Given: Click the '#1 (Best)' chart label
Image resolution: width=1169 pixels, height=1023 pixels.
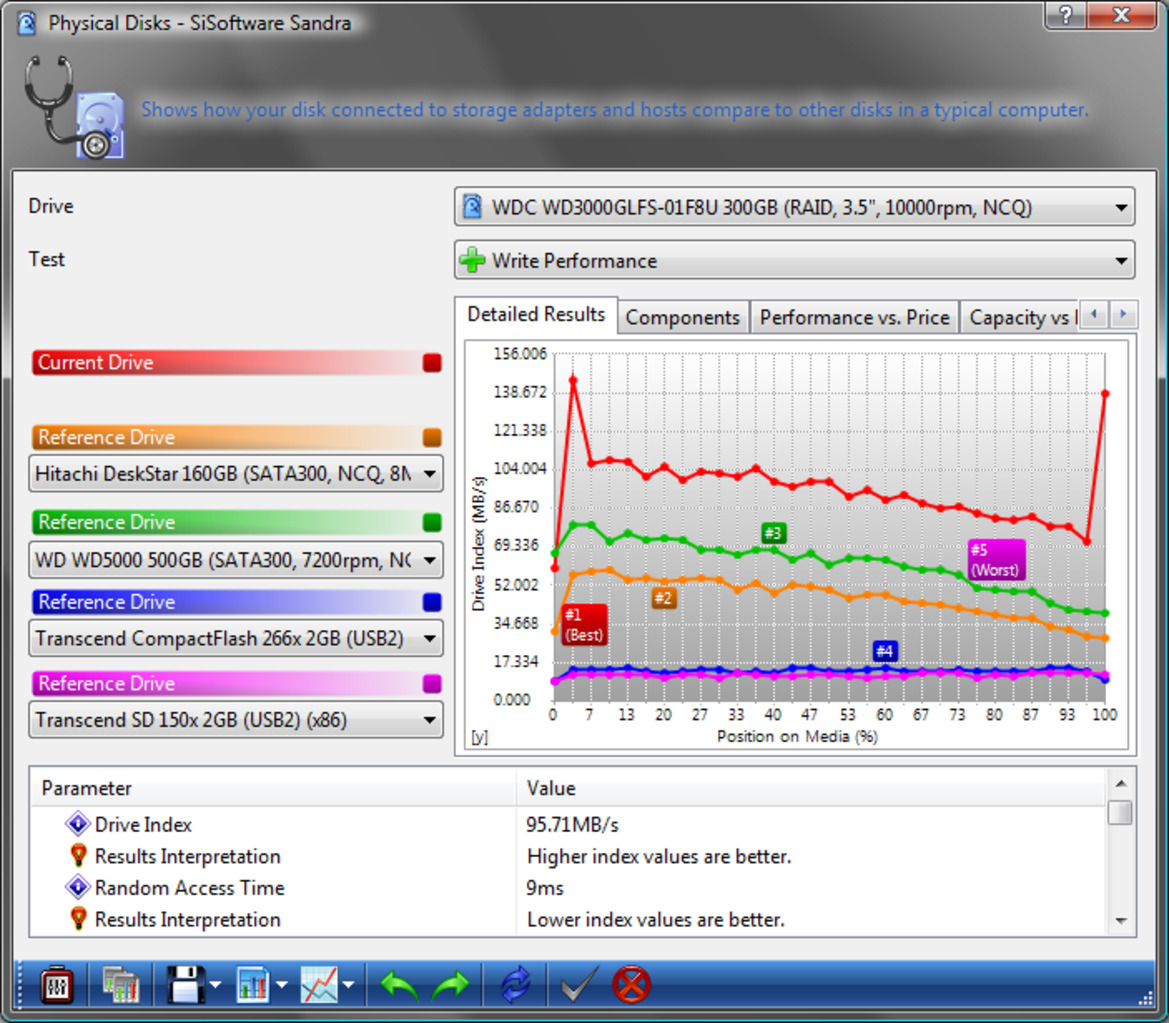Looking at the screenshot, I should coord(583,625).
